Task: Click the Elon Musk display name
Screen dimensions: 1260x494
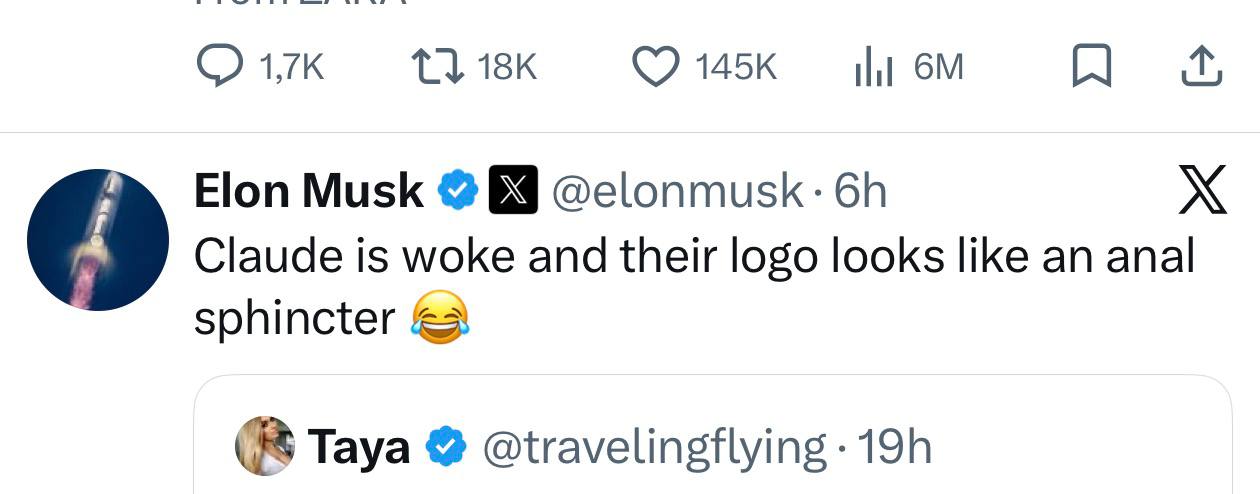Action: pyautogui.click(x=308, y=190)
